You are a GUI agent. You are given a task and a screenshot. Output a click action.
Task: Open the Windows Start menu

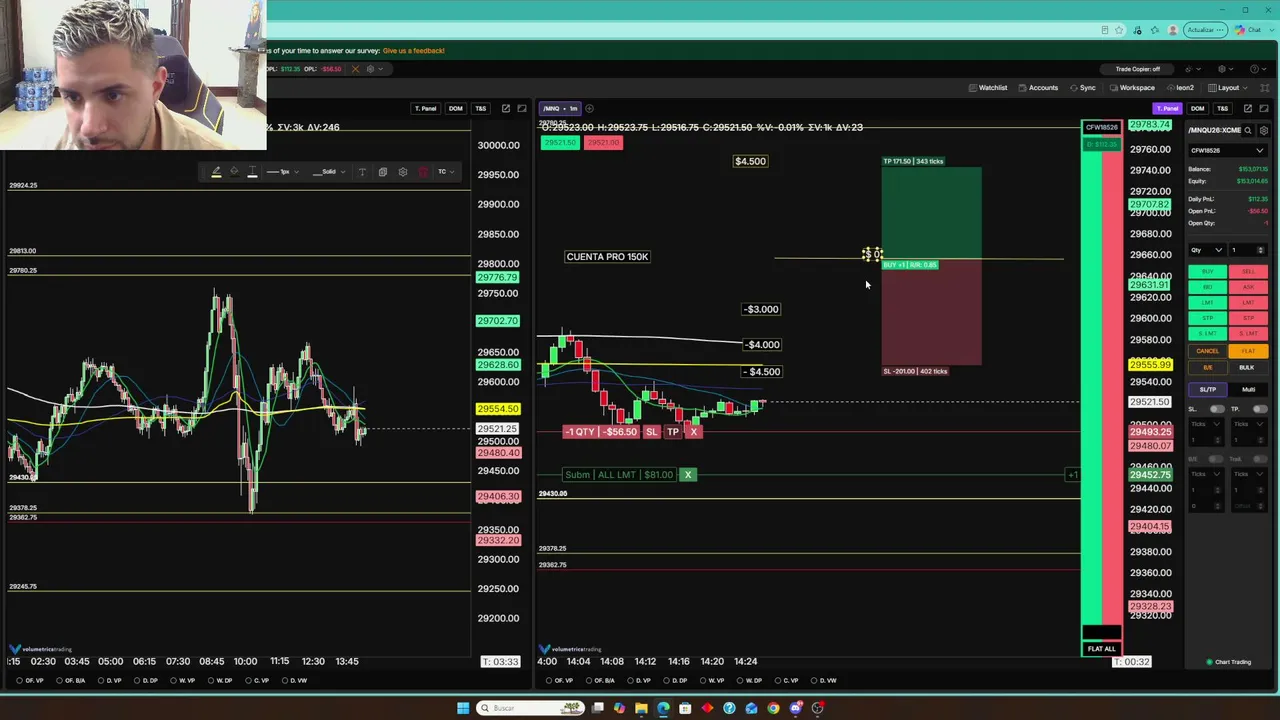(x=463, y=708)
